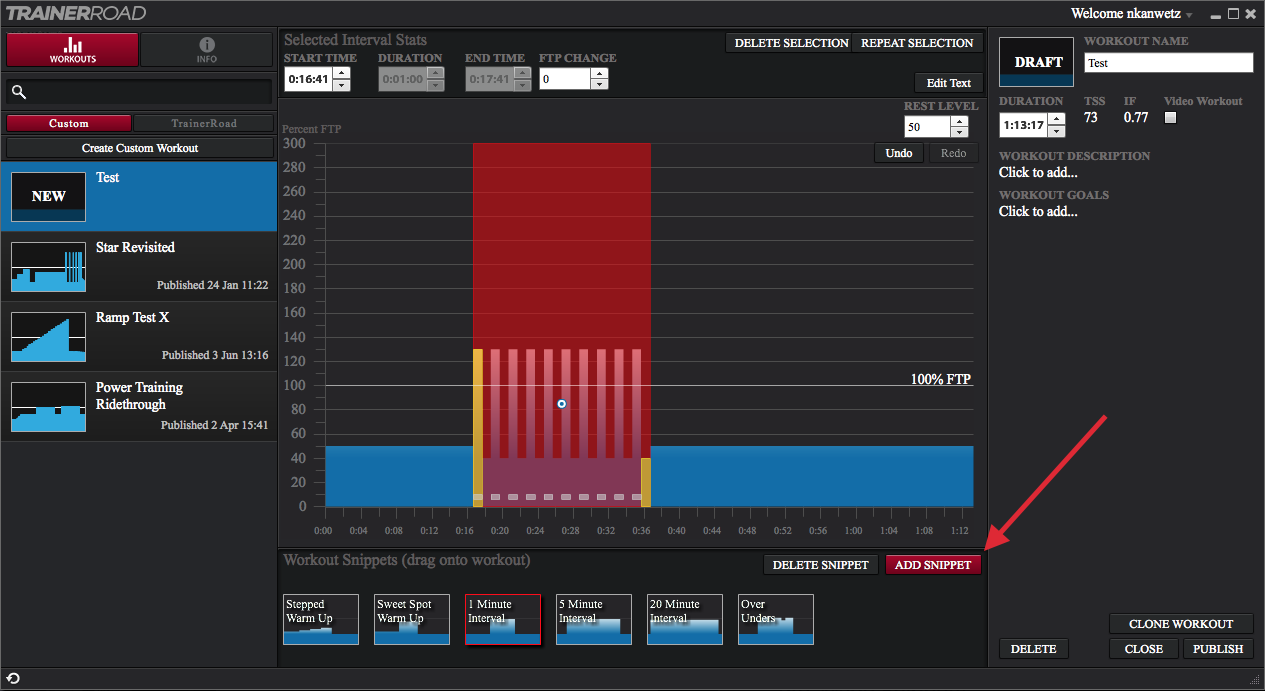1265x691 pixels.
Task: Undo the last workout edit
Action: (x=899, y=153)
